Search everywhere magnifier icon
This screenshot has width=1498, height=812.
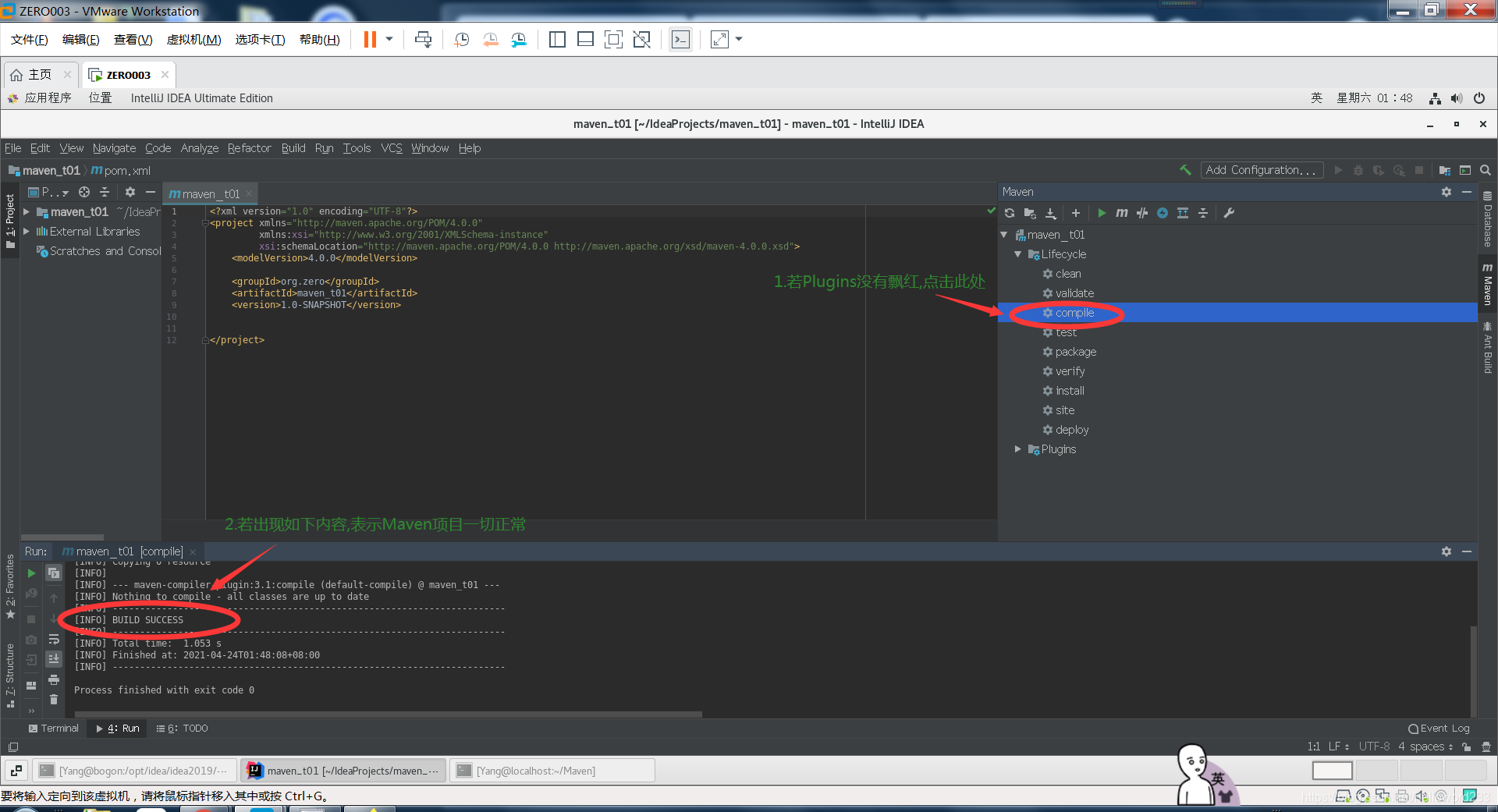[1486, 170]
